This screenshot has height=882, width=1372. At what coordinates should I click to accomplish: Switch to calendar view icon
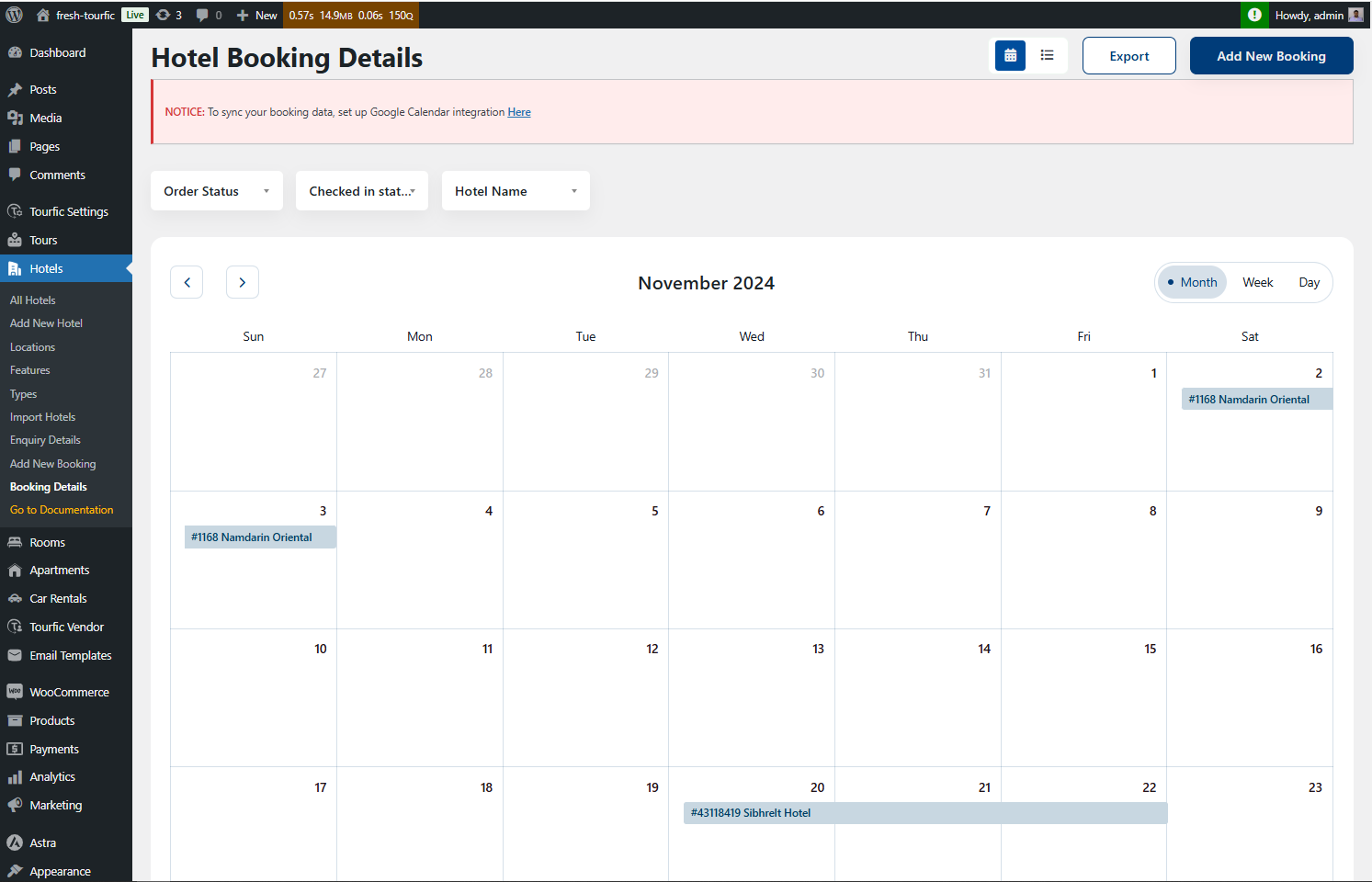coord(1009,55)
